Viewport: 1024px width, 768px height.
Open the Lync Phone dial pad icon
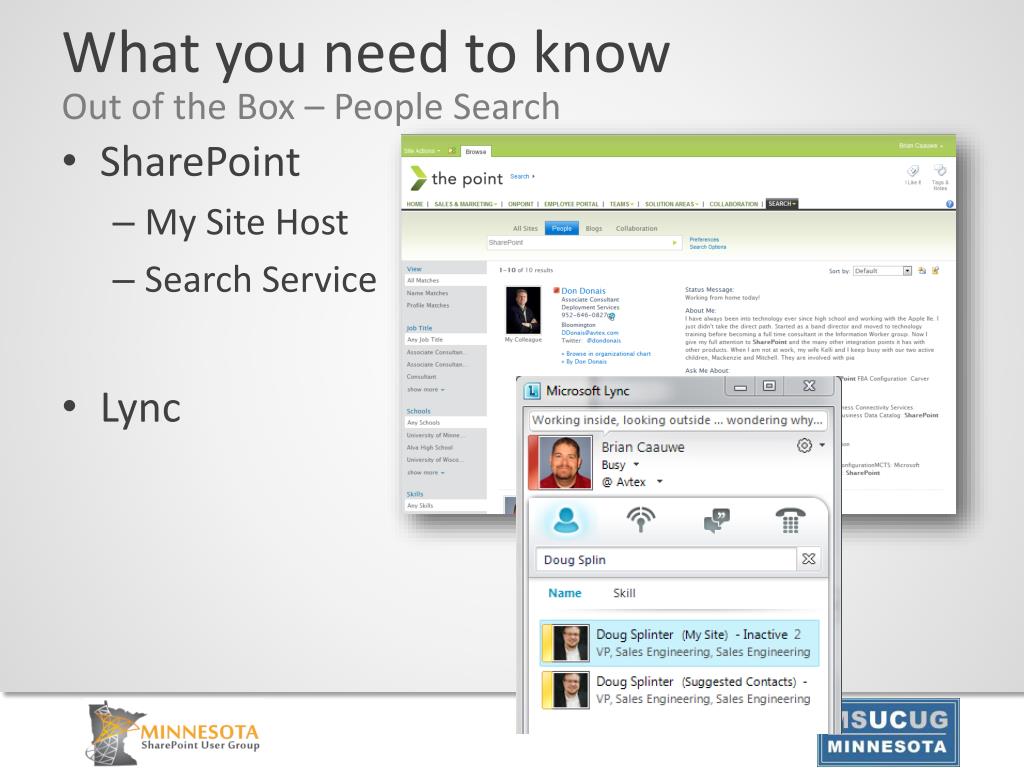(790, 520)
